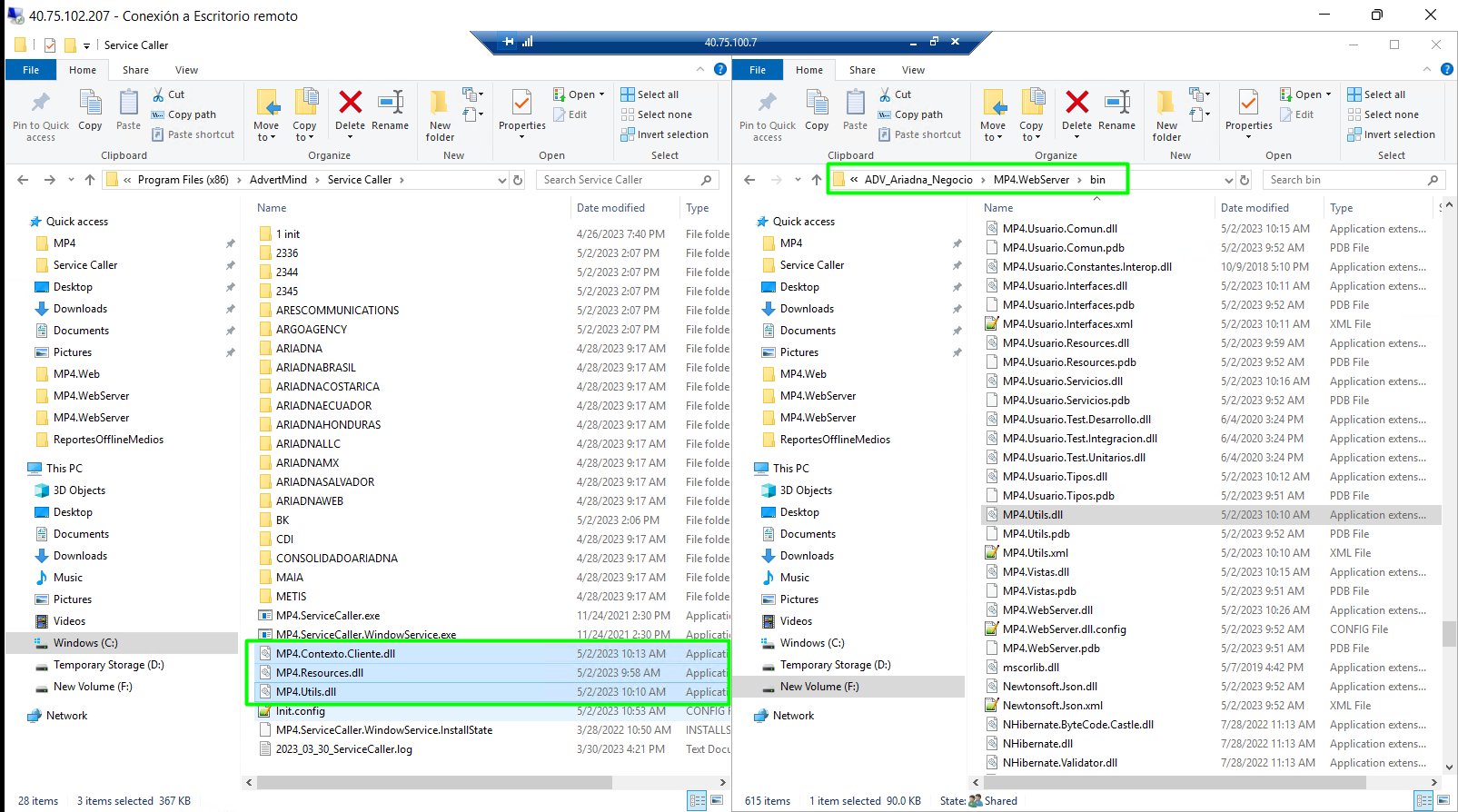Click MP4.WebServer breadcrumb in right address bar

[1031, 180]
